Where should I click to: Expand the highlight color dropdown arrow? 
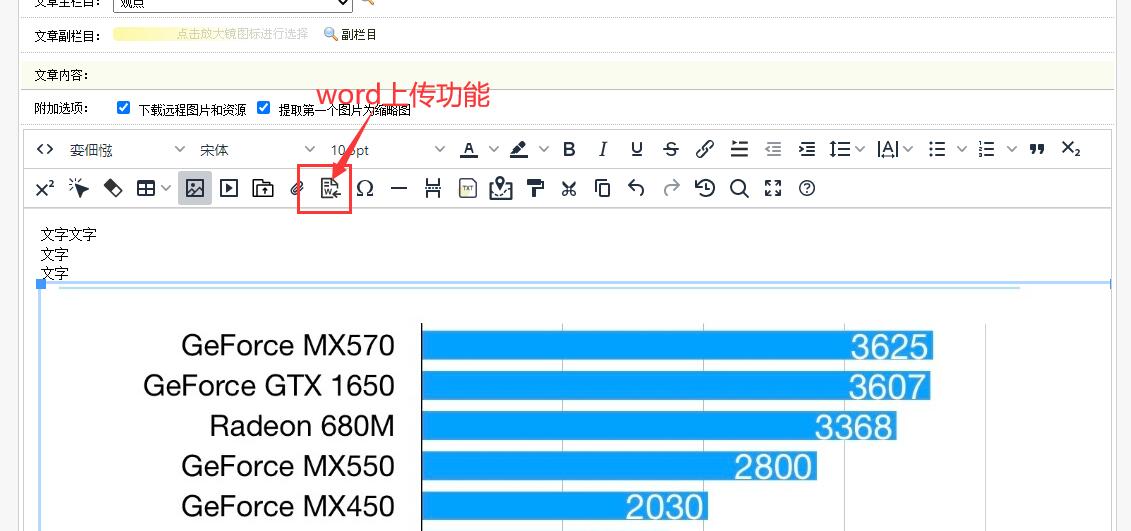544,149
